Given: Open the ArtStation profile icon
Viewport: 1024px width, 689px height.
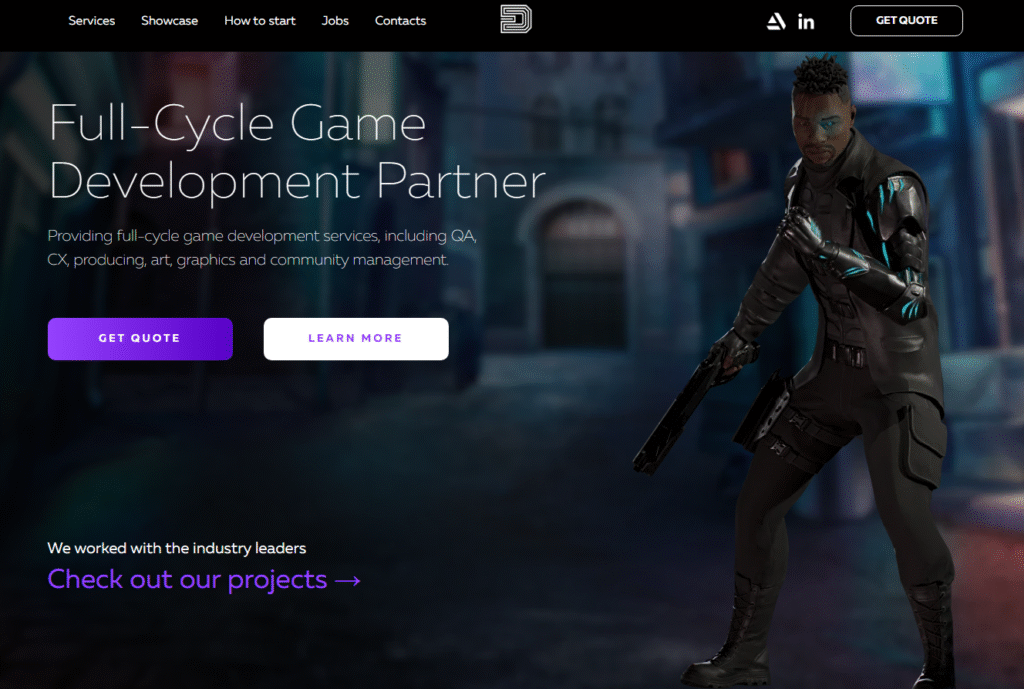Looking at the screenshot, I should 776,22.
